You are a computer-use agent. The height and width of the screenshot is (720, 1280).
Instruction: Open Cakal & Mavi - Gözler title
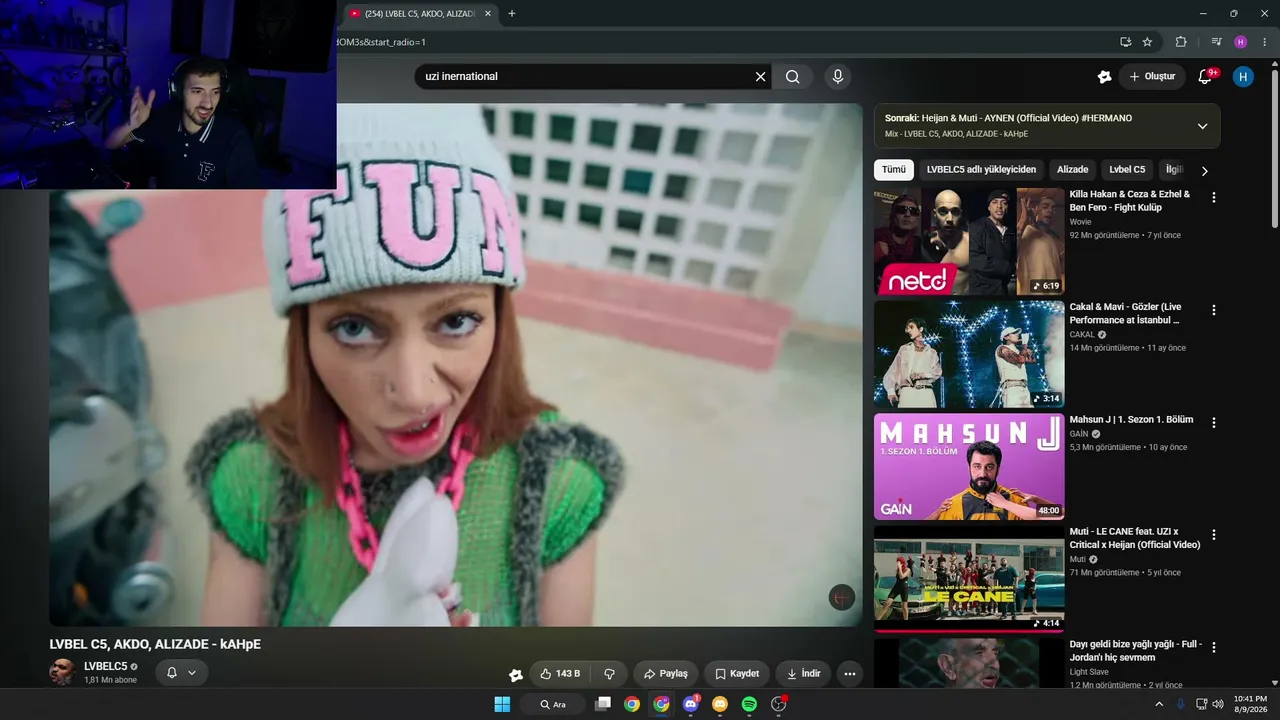pyautogui.click(x=1125, y=314)
